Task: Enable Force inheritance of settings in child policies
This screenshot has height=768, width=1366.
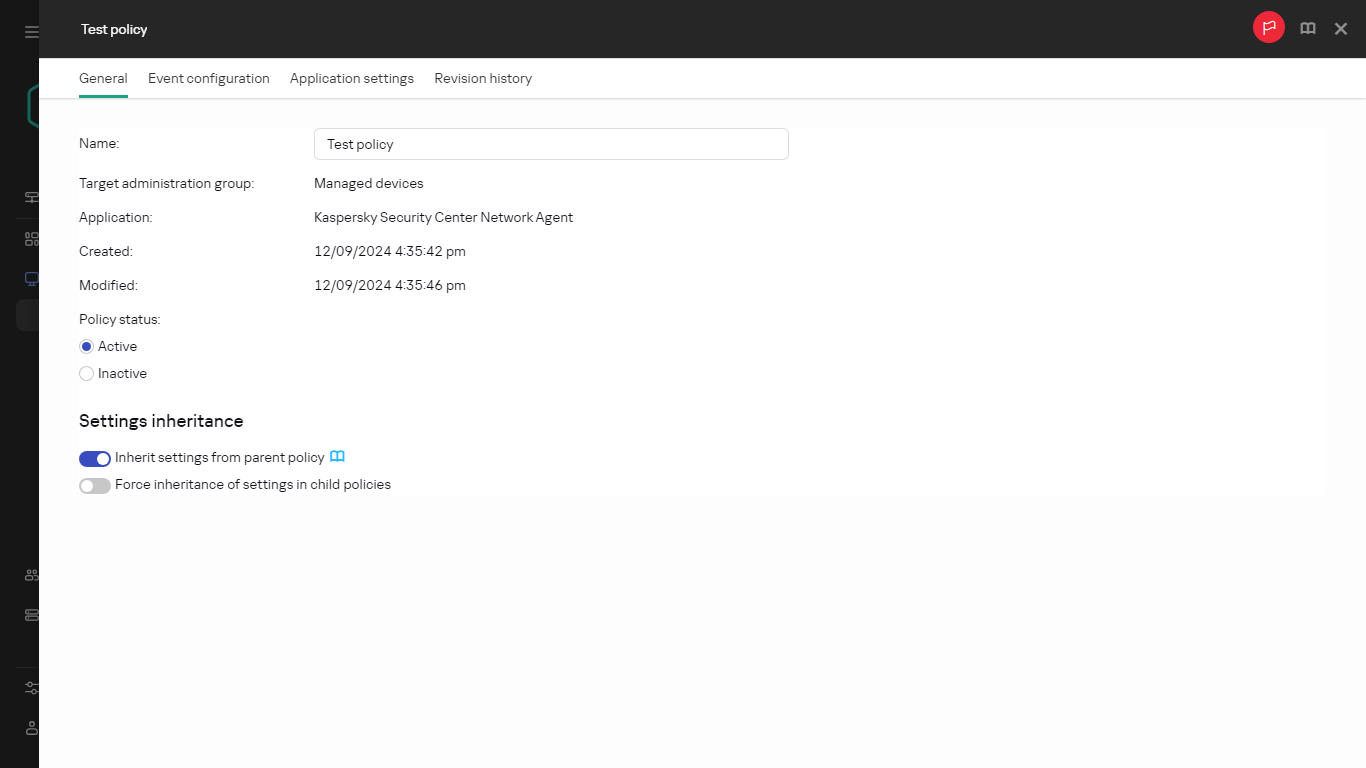Action: click(x=95, y=486)
